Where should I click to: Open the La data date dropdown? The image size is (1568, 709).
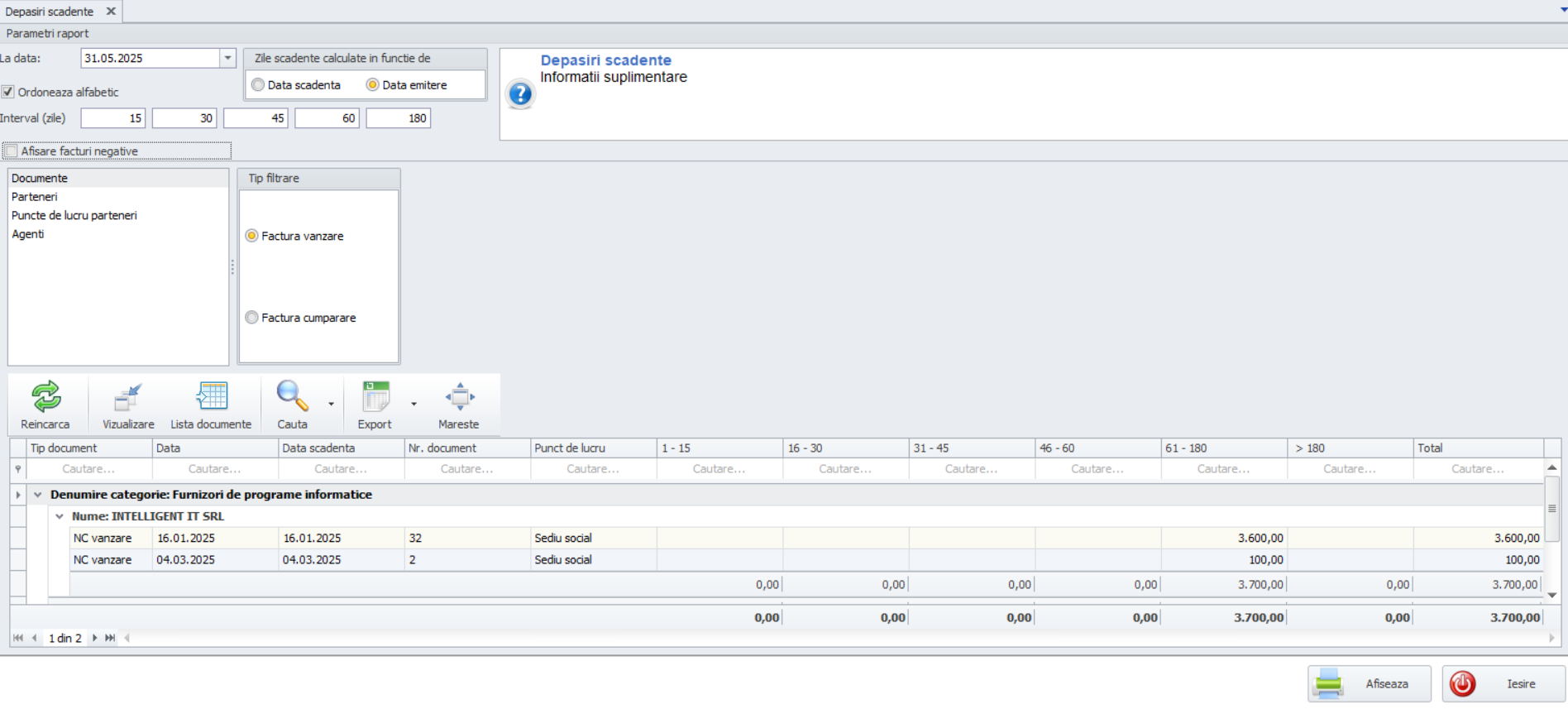tap(227, 58)
